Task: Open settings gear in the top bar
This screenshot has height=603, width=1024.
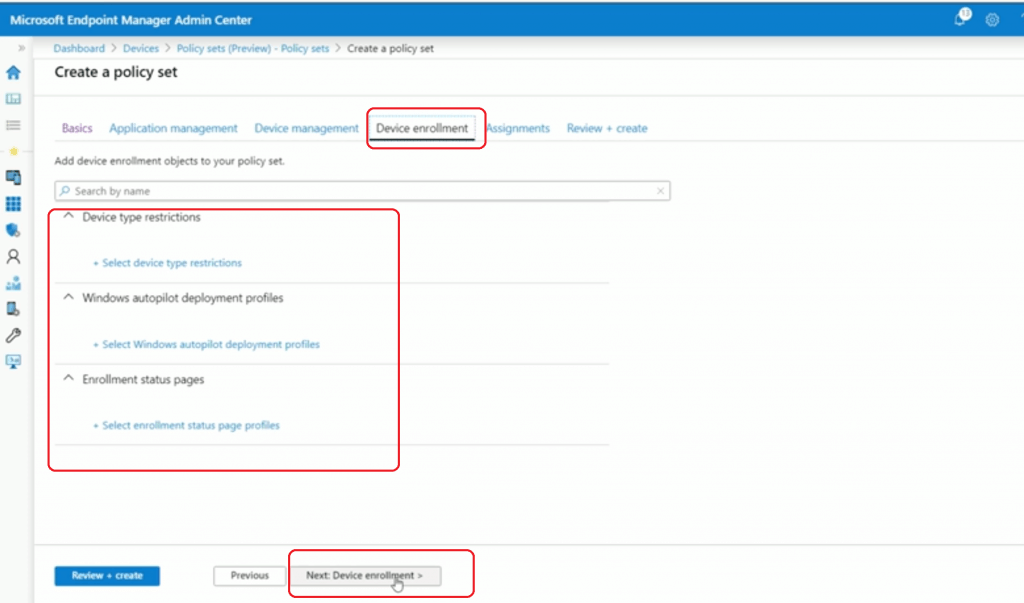Action: pos(992,20)
